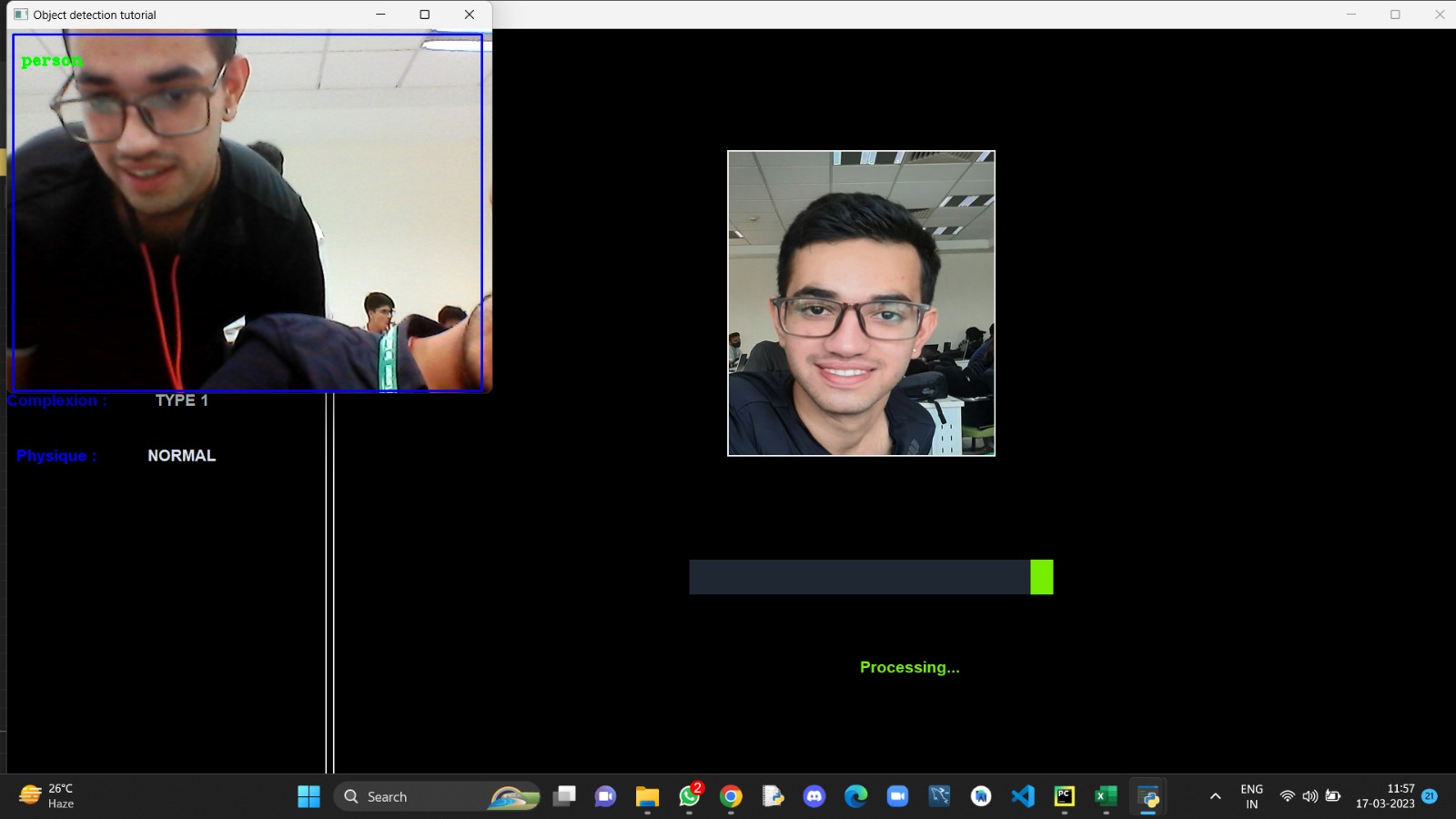Viewport: 1456px width, 819px height.
Task: Open the Windows Start menu
Action: [308, 796]
